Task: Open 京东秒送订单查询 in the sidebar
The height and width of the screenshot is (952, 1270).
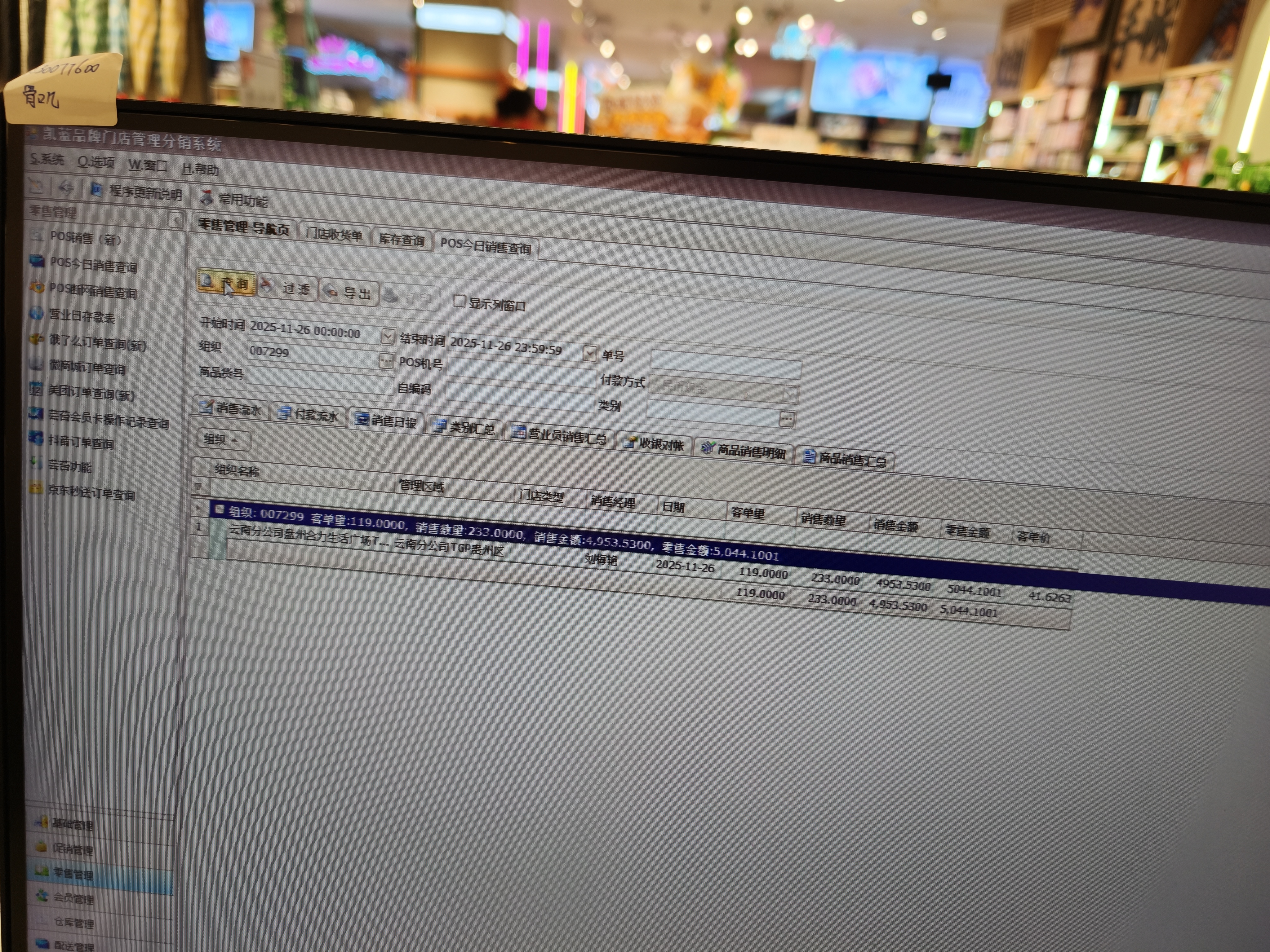Action: [x=91, y=492]
